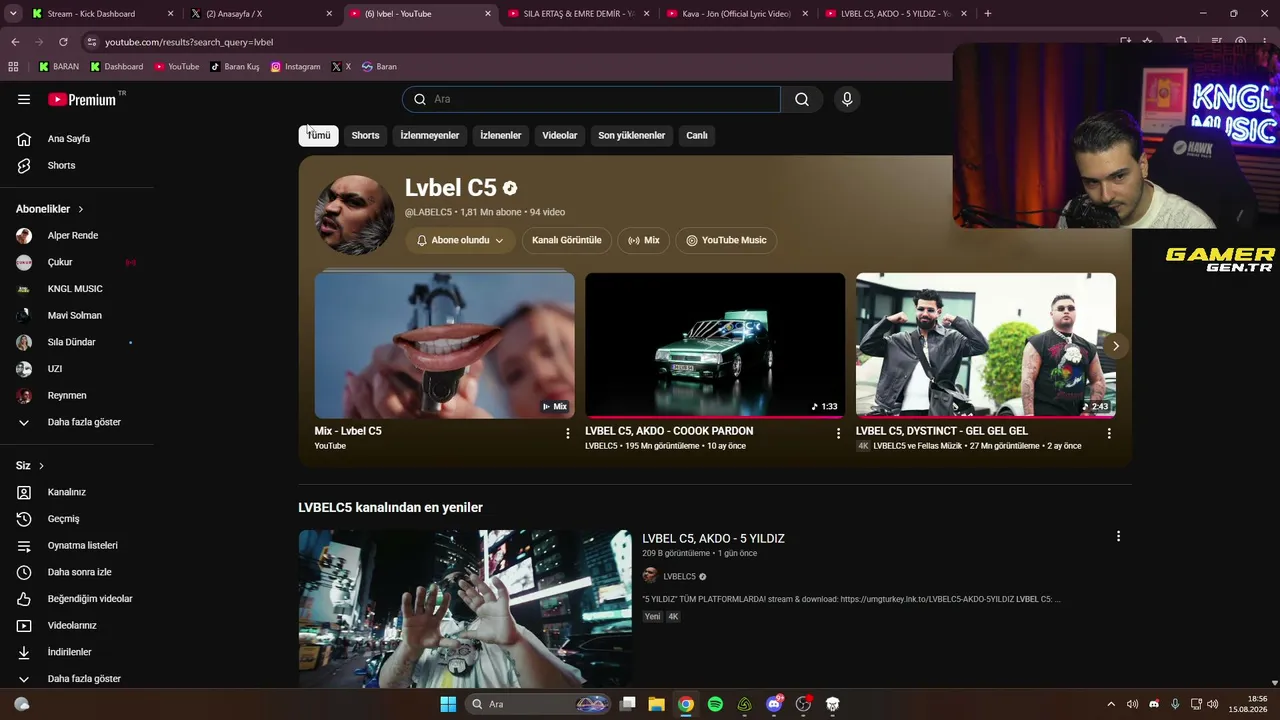Open the COOOK PARDON video thumbnail

(715, 346)
